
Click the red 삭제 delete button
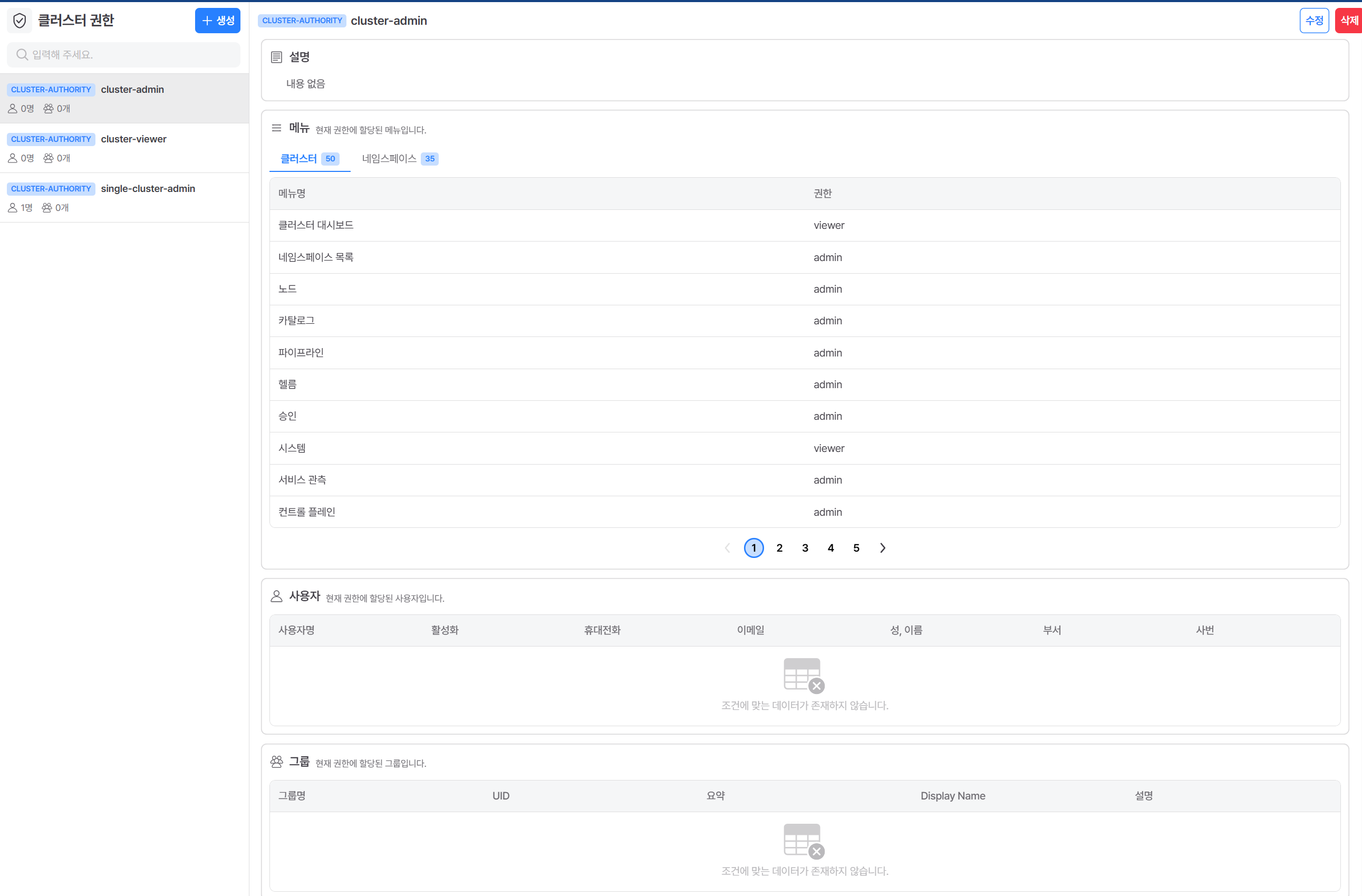(1348, 21)
